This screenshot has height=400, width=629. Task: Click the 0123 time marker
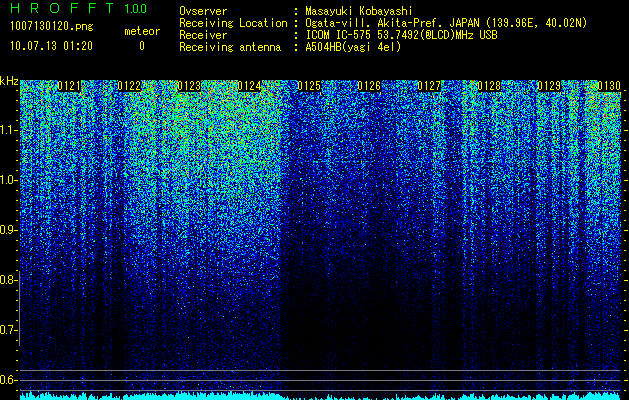tap(189, 86)
